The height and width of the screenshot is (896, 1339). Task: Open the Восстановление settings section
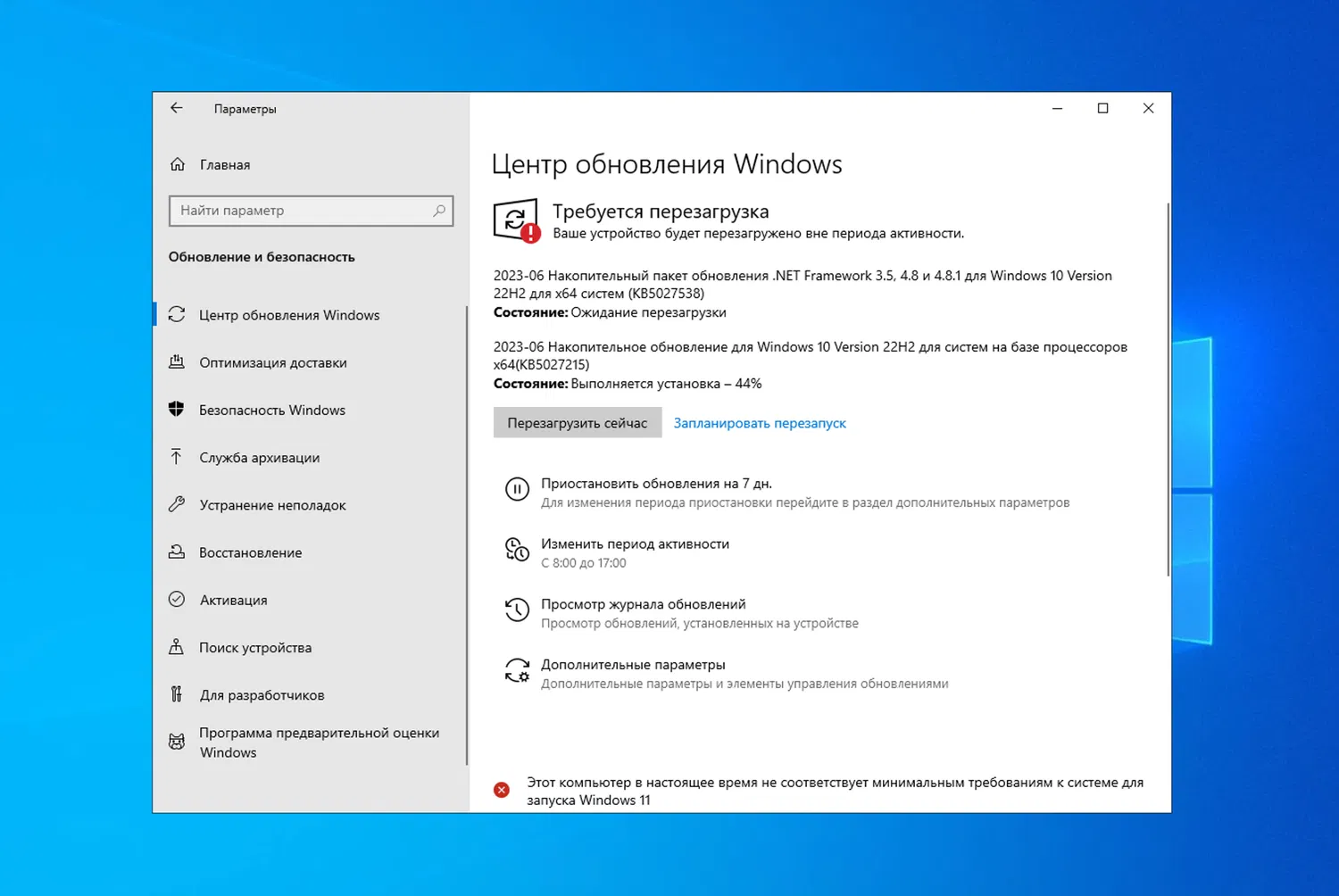coord(250,552)
